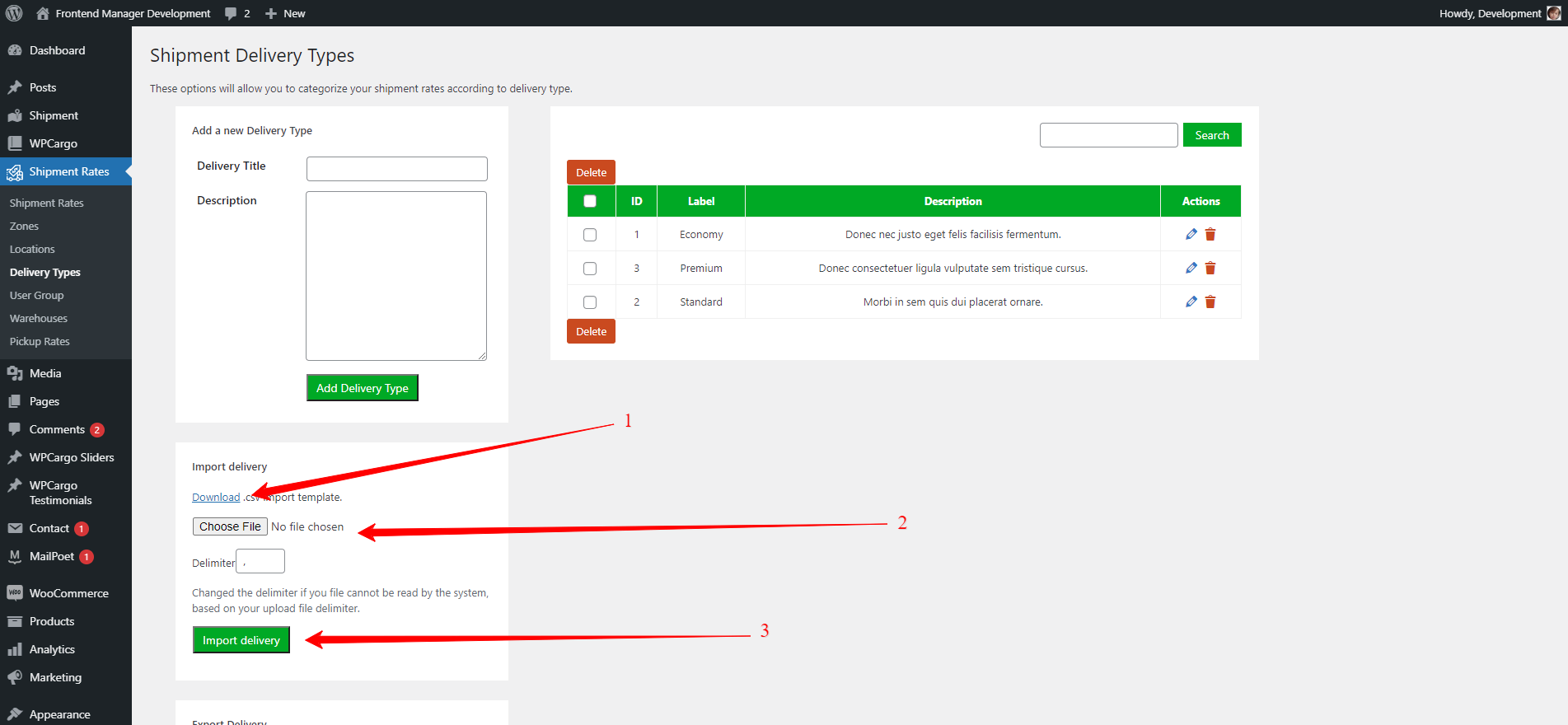Click Download link for csv import template
This screenshot has width=1568, height=725.
point(216,498)
